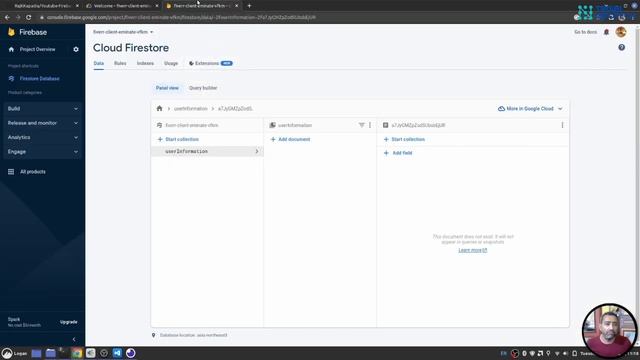Open the user account avatar
The height and width of the screenshot is (360, 640).
pyautogui.click(x=621, y=32)
